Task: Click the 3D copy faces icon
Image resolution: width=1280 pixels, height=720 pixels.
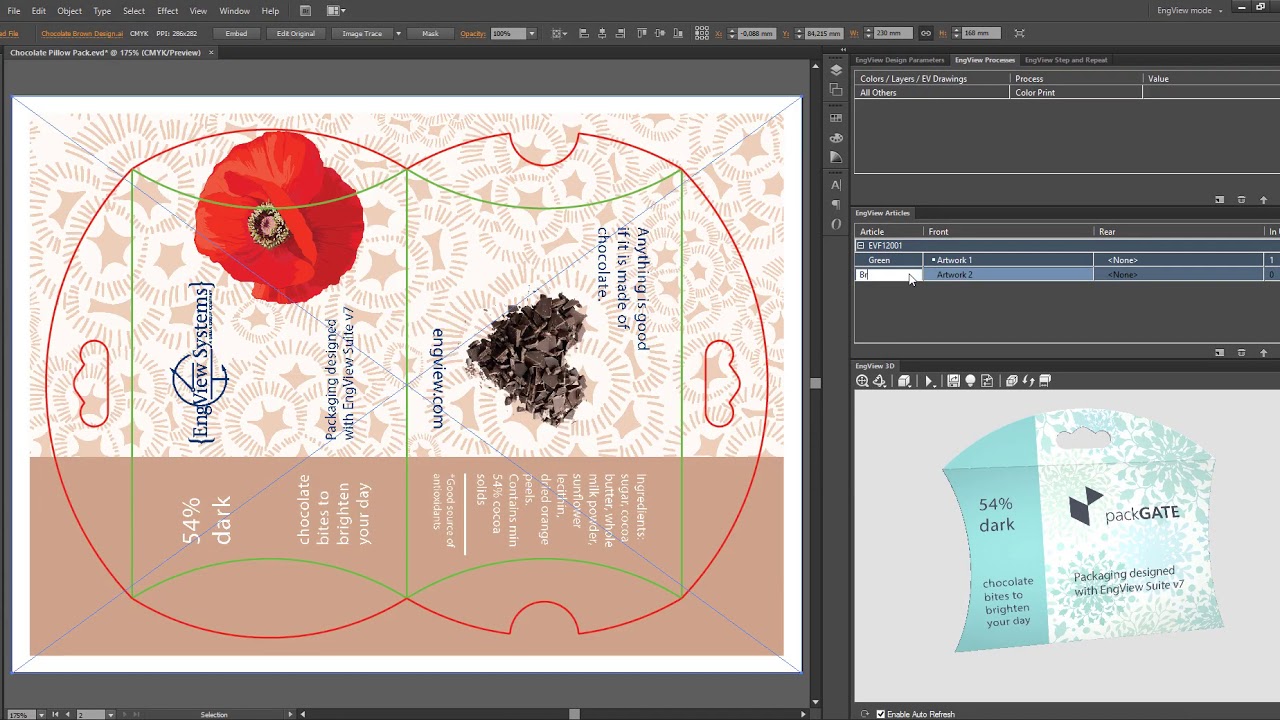Action: 1011,381
